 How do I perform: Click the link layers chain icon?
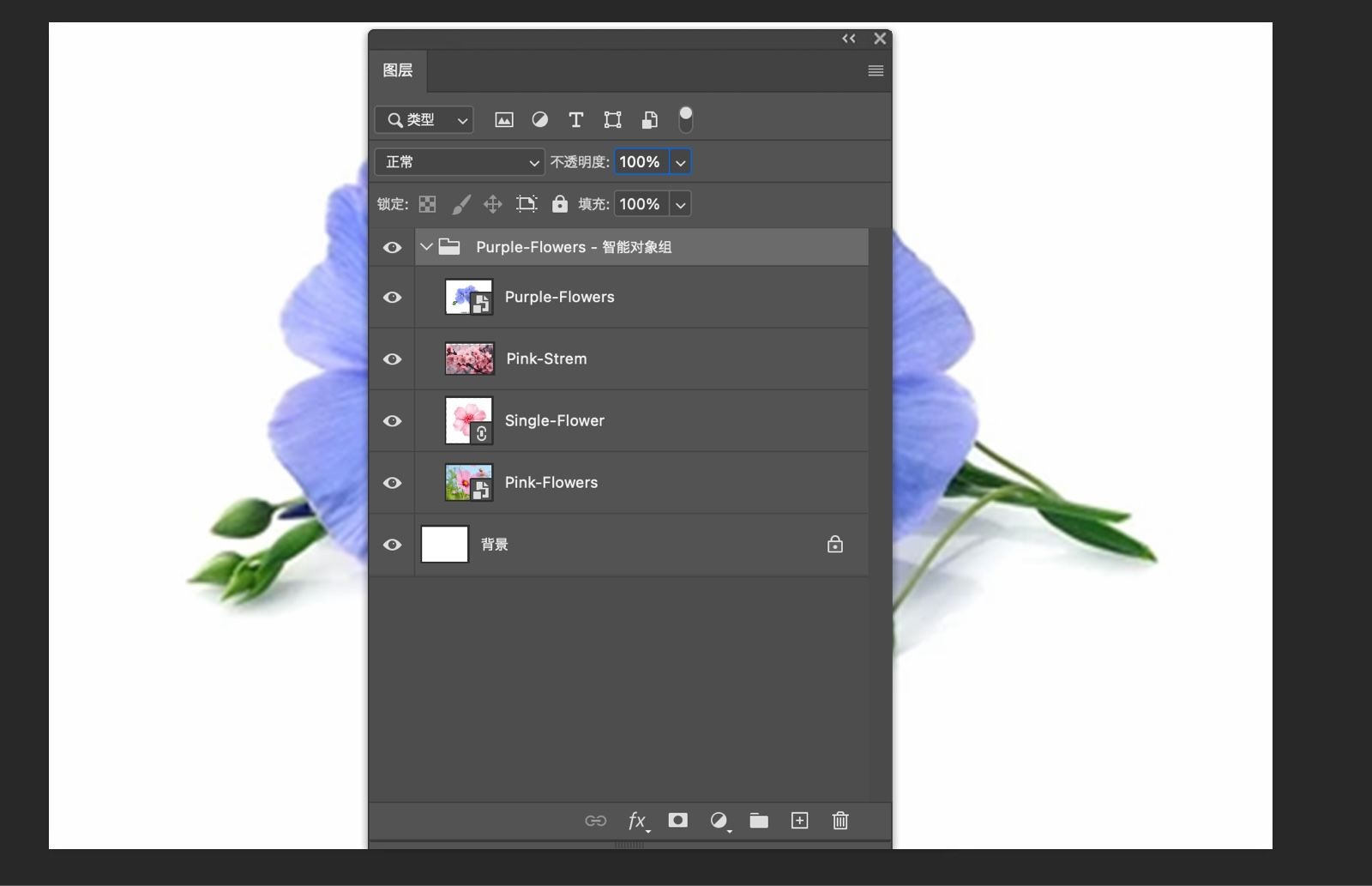click(x=595, y=821)
